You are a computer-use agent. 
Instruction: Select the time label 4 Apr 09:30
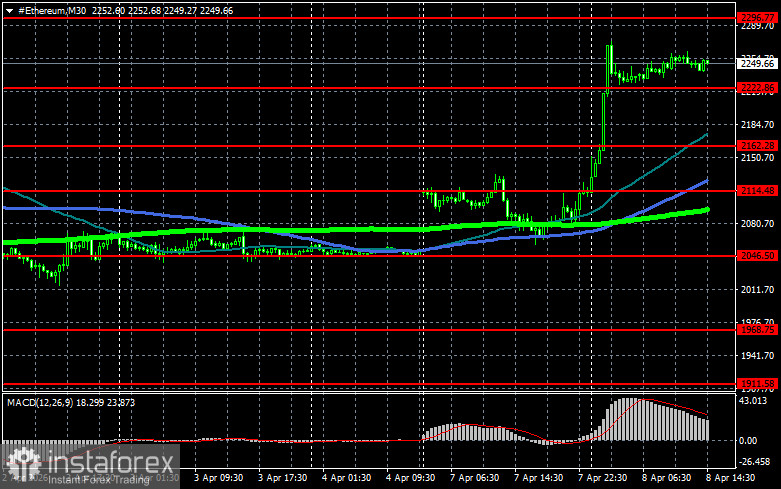(410, 478)
